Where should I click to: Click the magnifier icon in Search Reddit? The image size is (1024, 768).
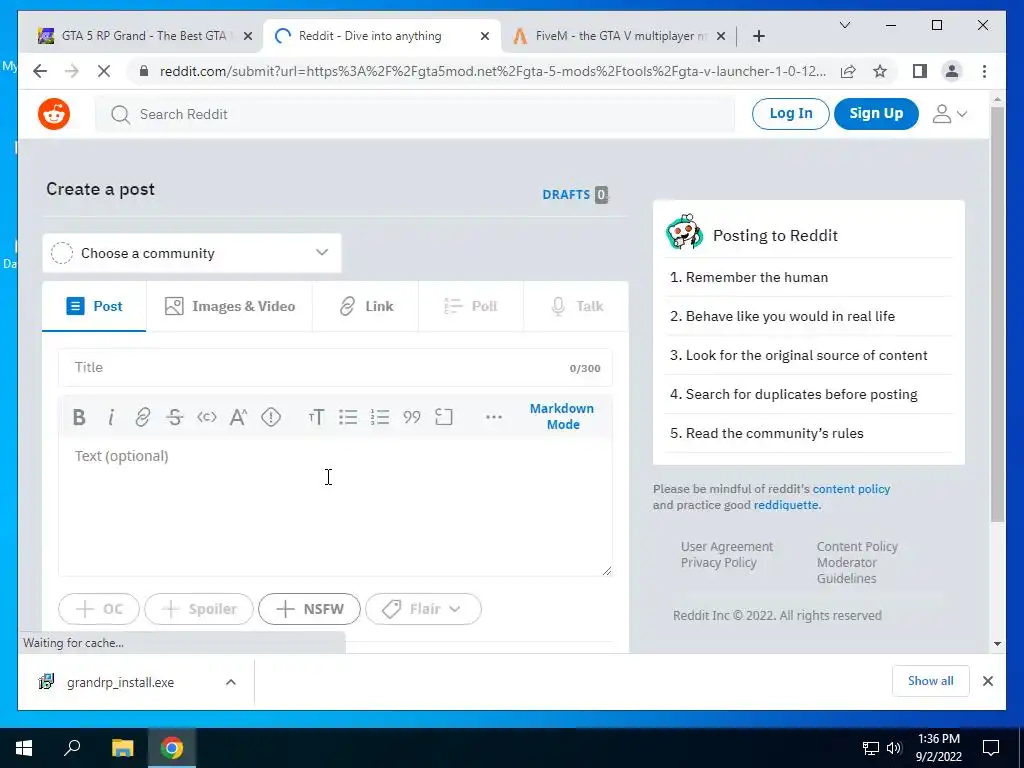click(120, 115)
